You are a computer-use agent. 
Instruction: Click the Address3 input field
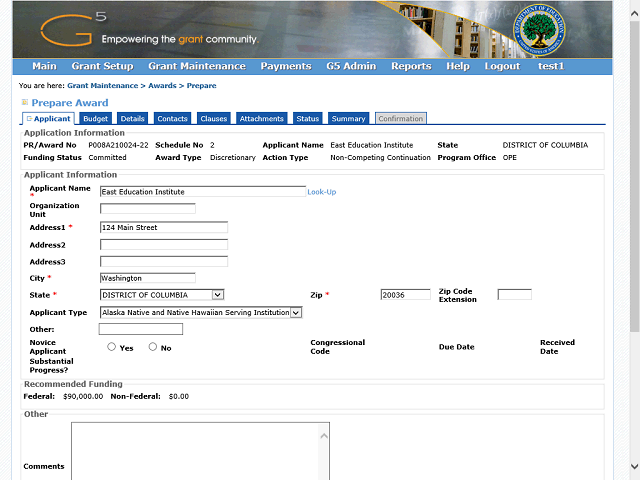(164, 261)
